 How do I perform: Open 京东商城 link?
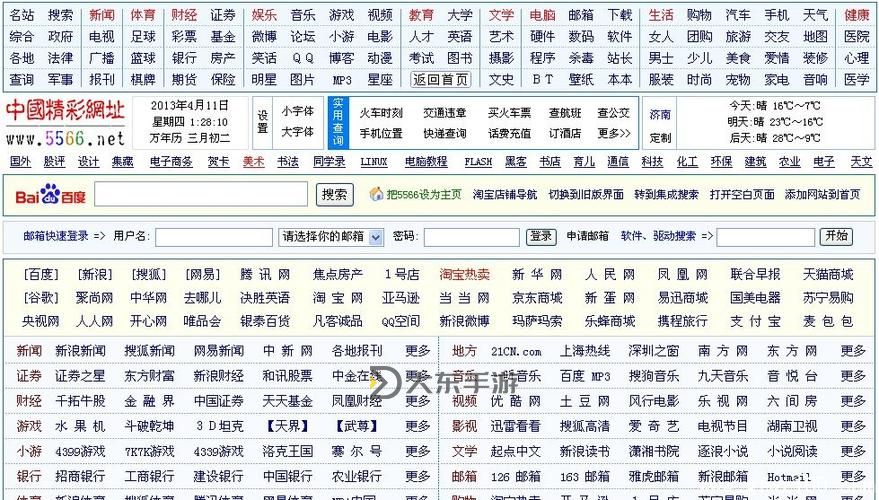coord(537,298)
